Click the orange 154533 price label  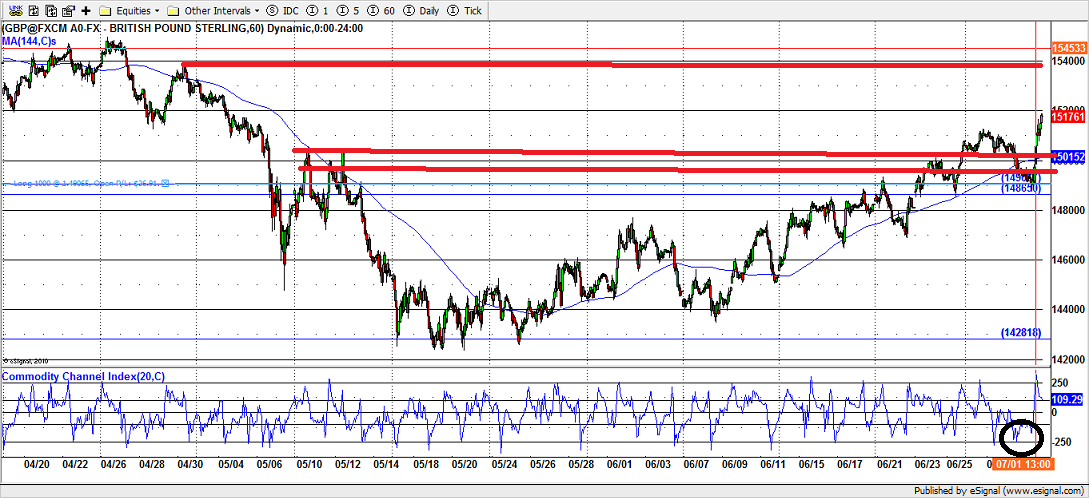(1068, 47)
